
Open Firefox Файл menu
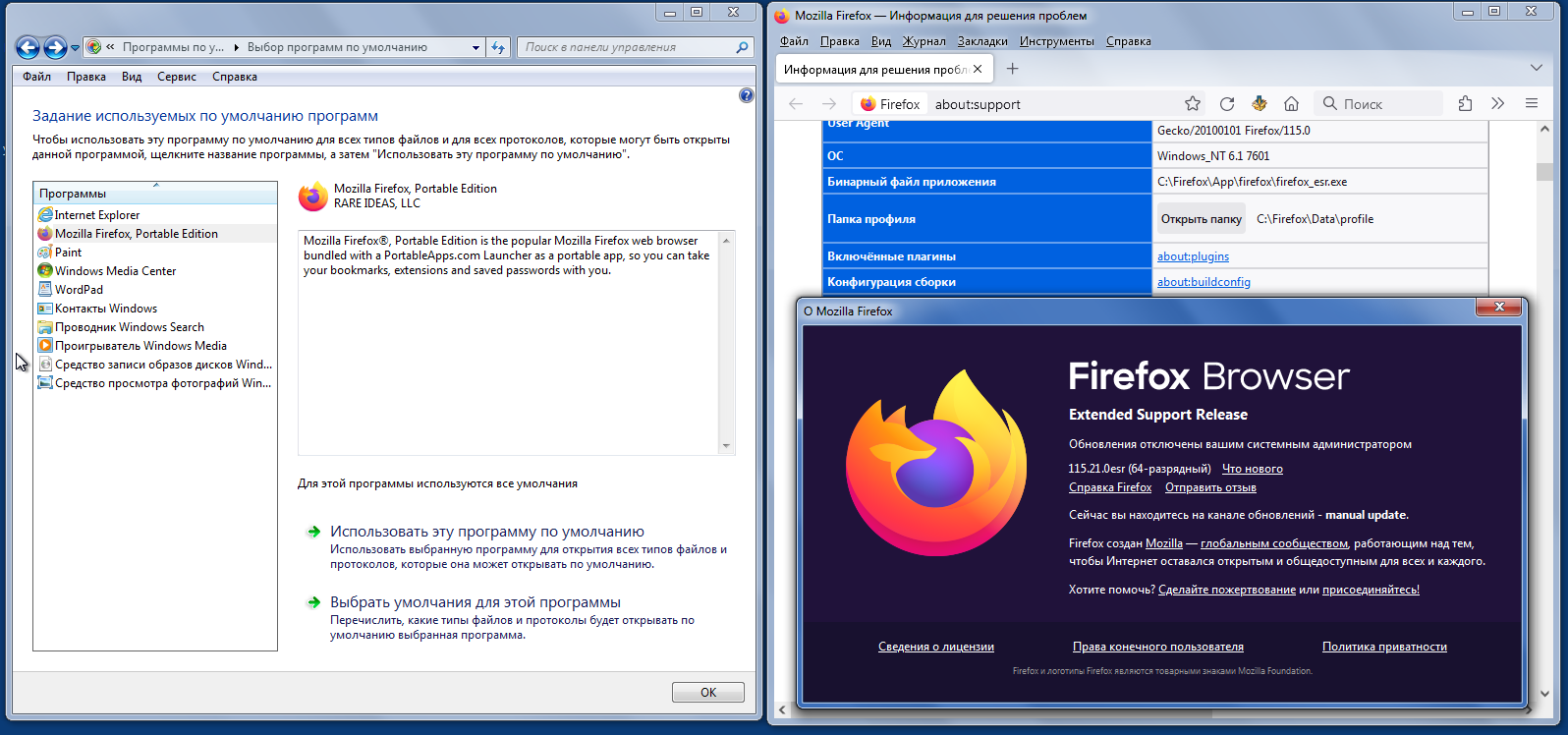794,41
